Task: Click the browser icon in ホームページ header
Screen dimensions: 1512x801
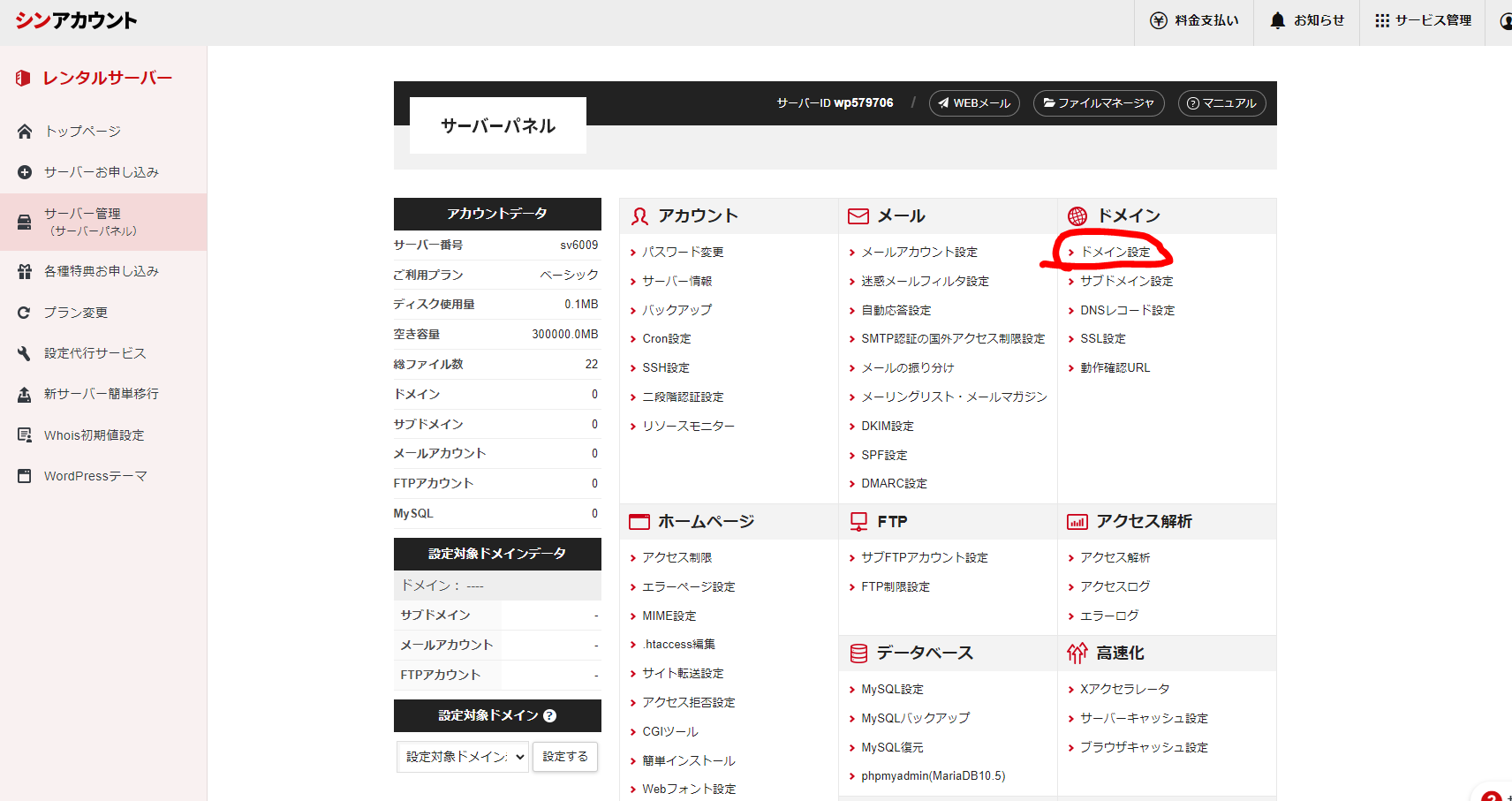Action: click(639, 522)
